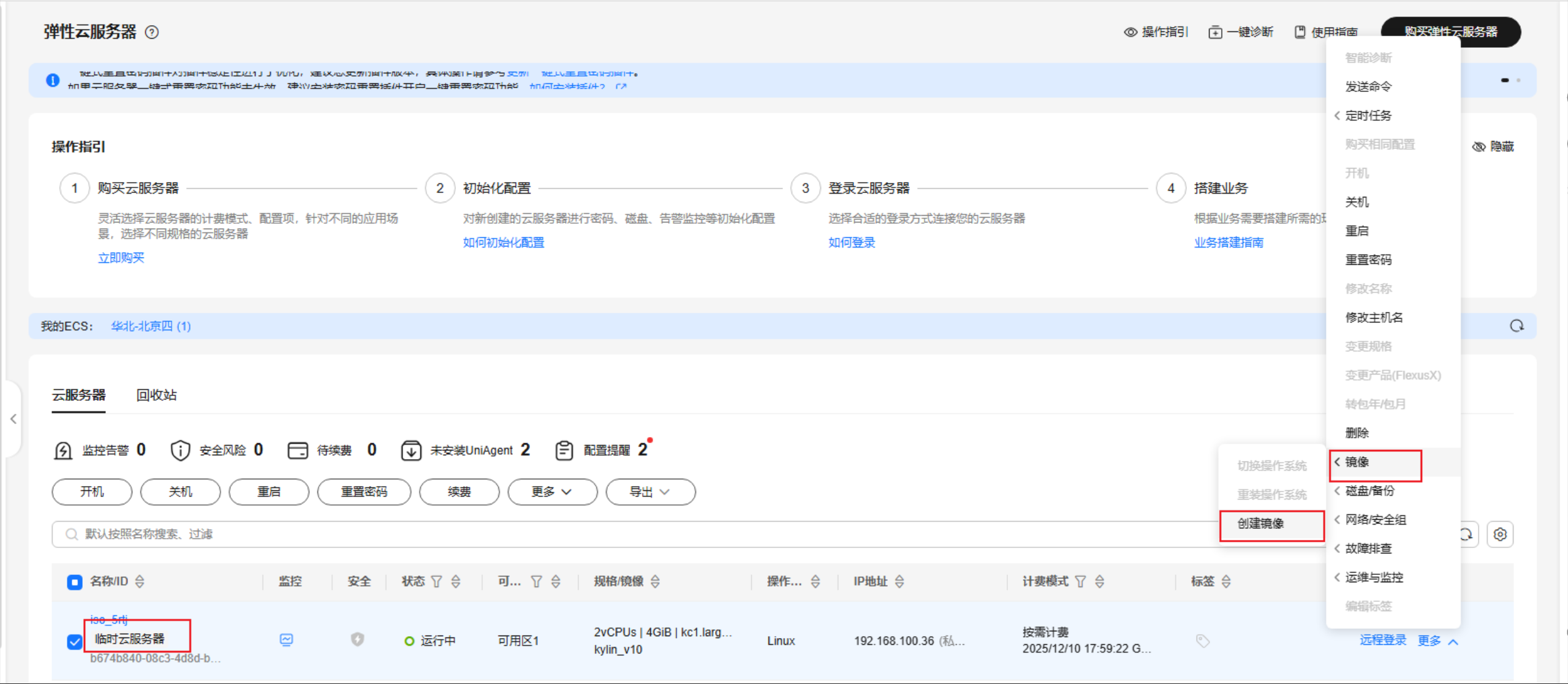Refresh the 我的ECS region bar
This screenshot has width=1568, height=684.
tap(1517, 326)
